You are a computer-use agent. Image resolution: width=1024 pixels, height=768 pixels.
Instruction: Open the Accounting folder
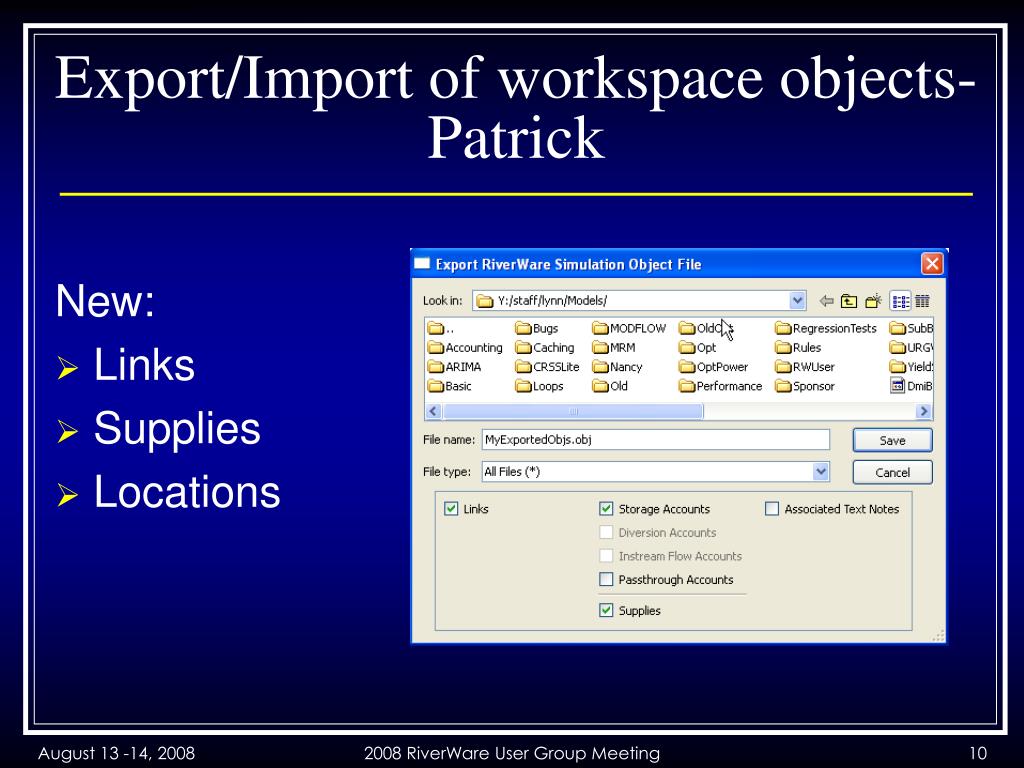tap(465, 347)
